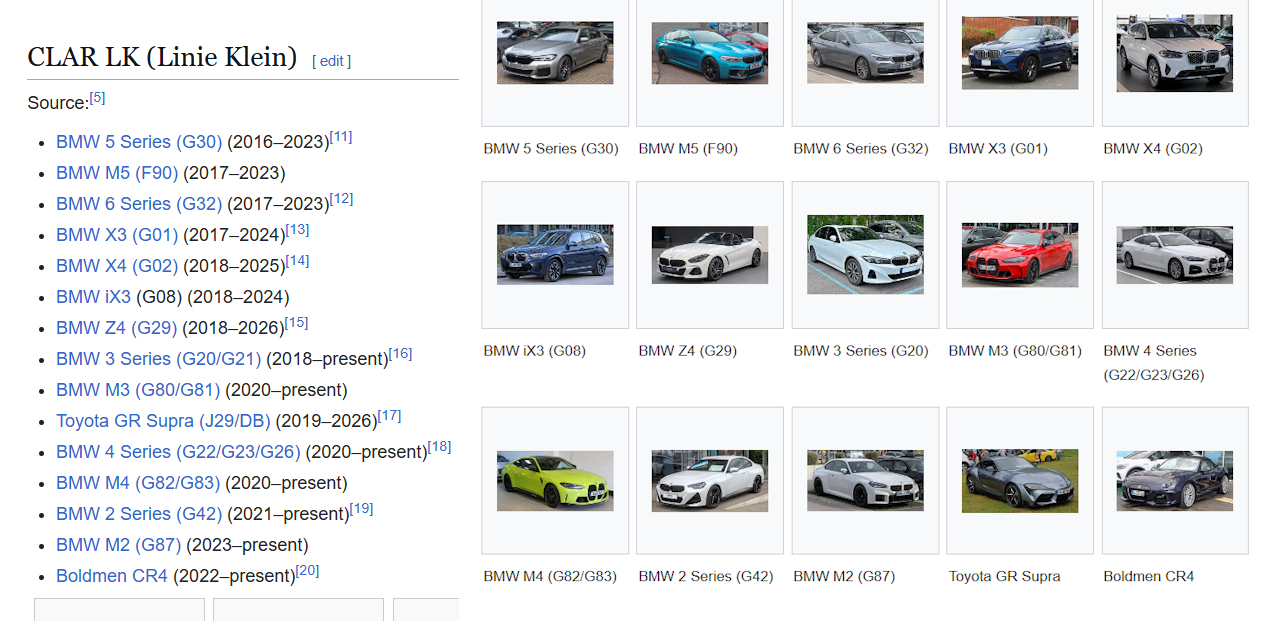Open the BMW iX3 link in list
The width and height of the screenshot is (1272, 621).
(93, 297)
